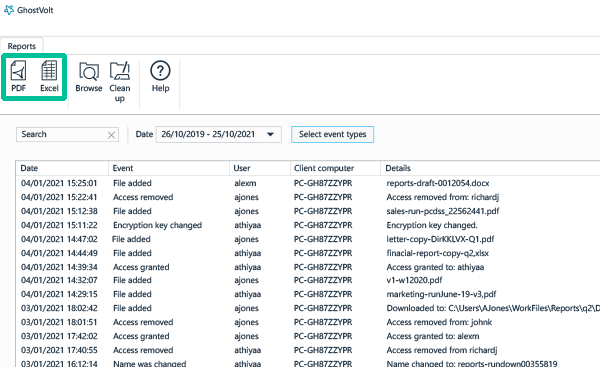
Task: Select reports-draft-0012054.docx details cell
Action: (438, 183)
